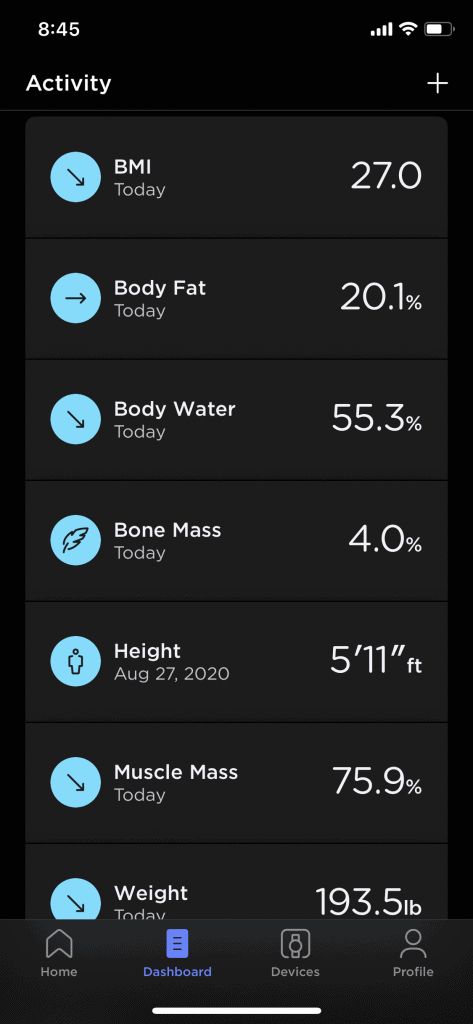Open the Body Fat 20.1% reading

point(381,298)
